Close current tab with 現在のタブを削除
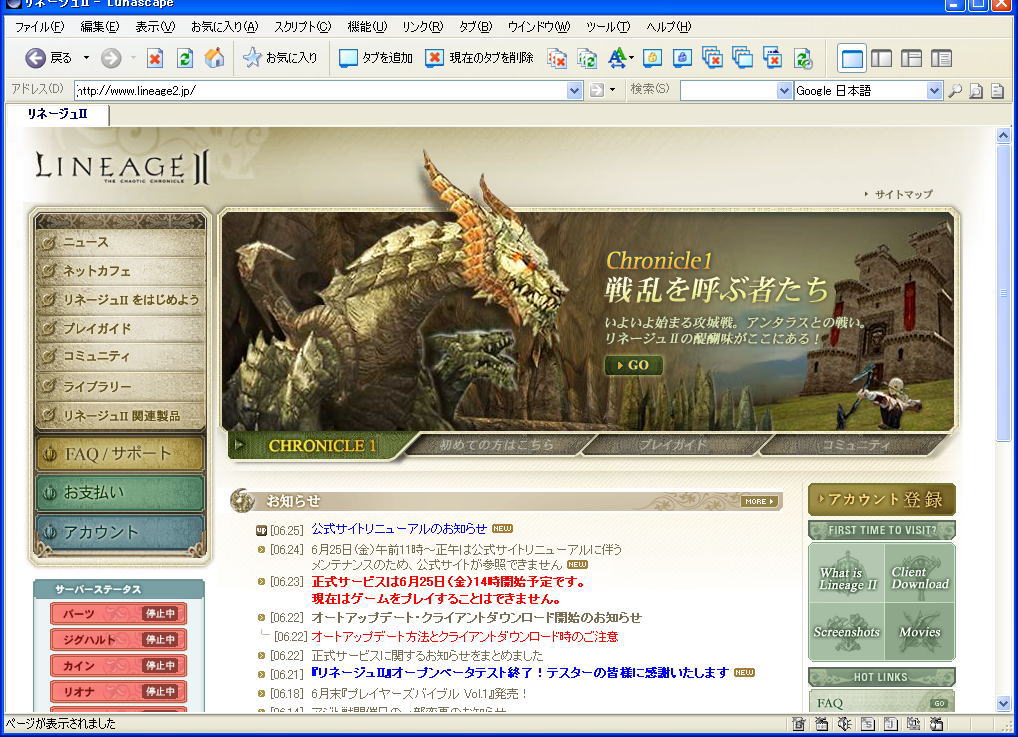1018x737 pixels. point(479,58)
